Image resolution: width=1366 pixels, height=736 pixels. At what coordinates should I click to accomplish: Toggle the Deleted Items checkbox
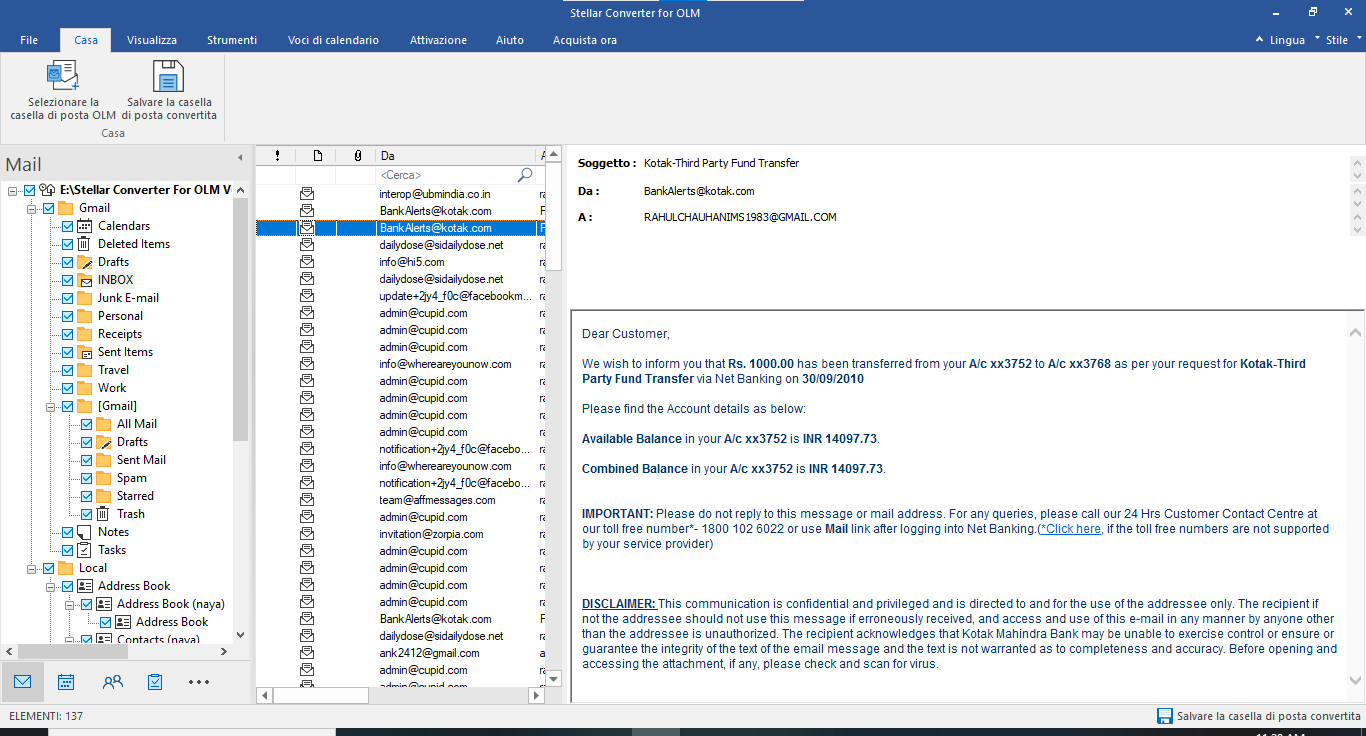pyautogui.click(x=68, y=244)
